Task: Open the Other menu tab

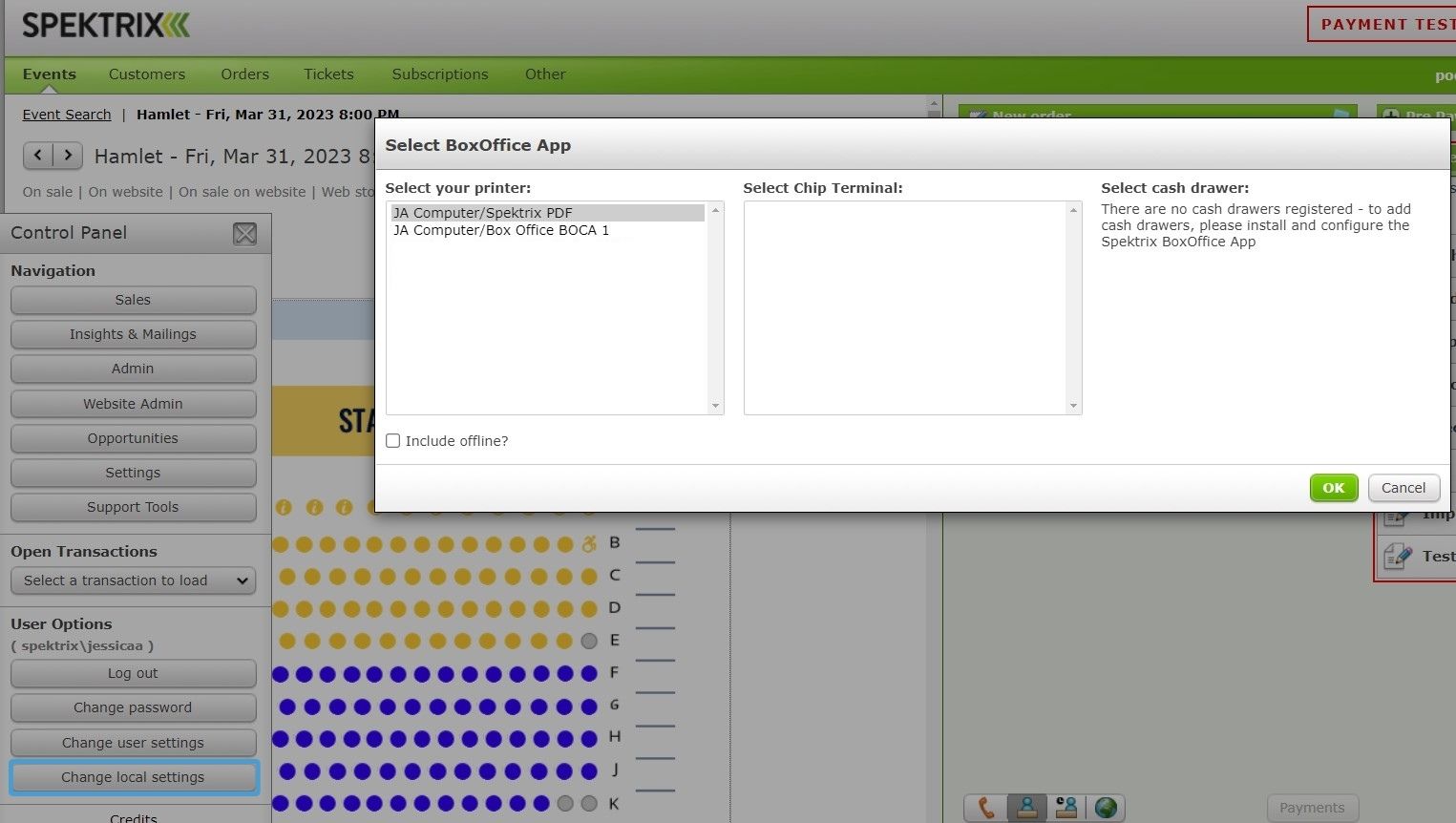Action: click(x=545, y=74)
